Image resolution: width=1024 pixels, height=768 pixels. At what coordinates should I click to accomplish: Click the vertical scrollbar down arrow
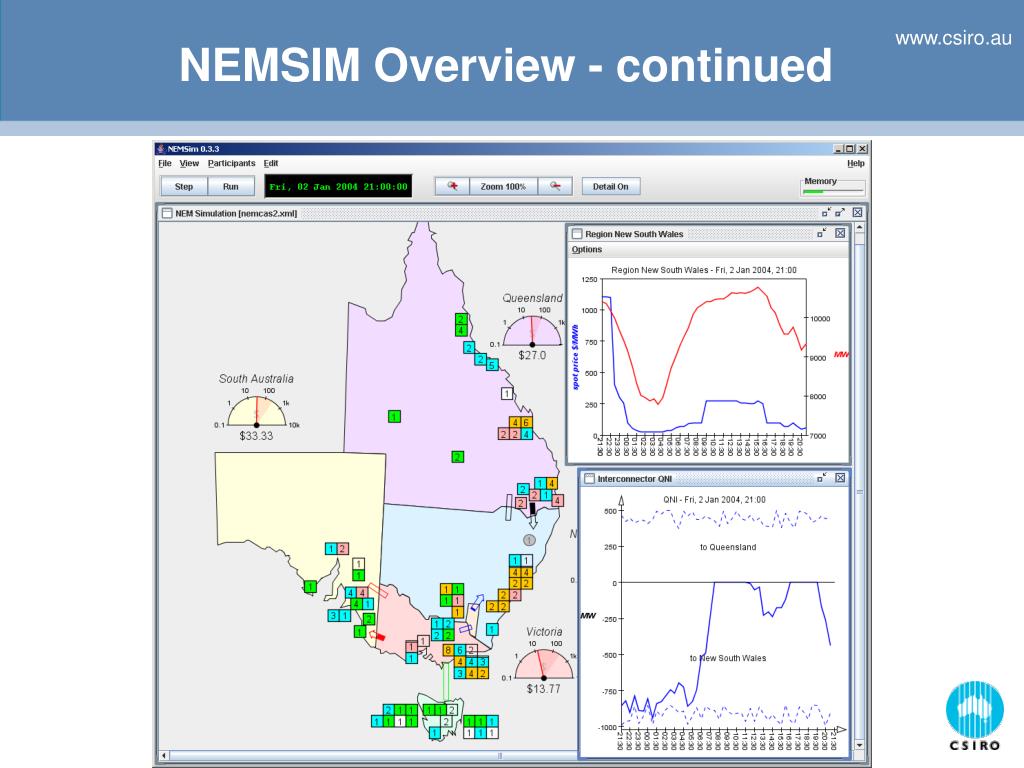click(859, 744)
